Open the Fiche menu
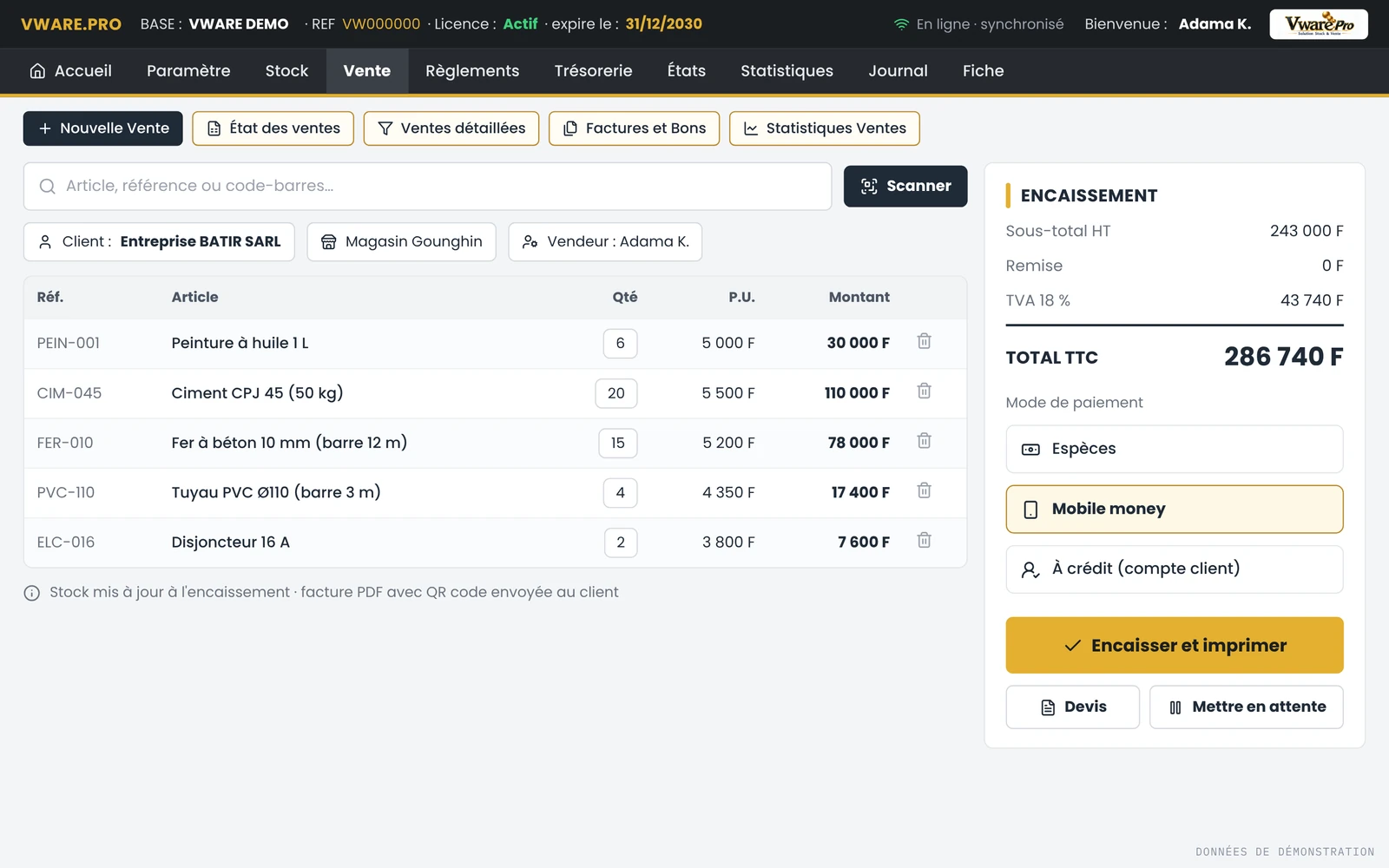 click(983, 71)
